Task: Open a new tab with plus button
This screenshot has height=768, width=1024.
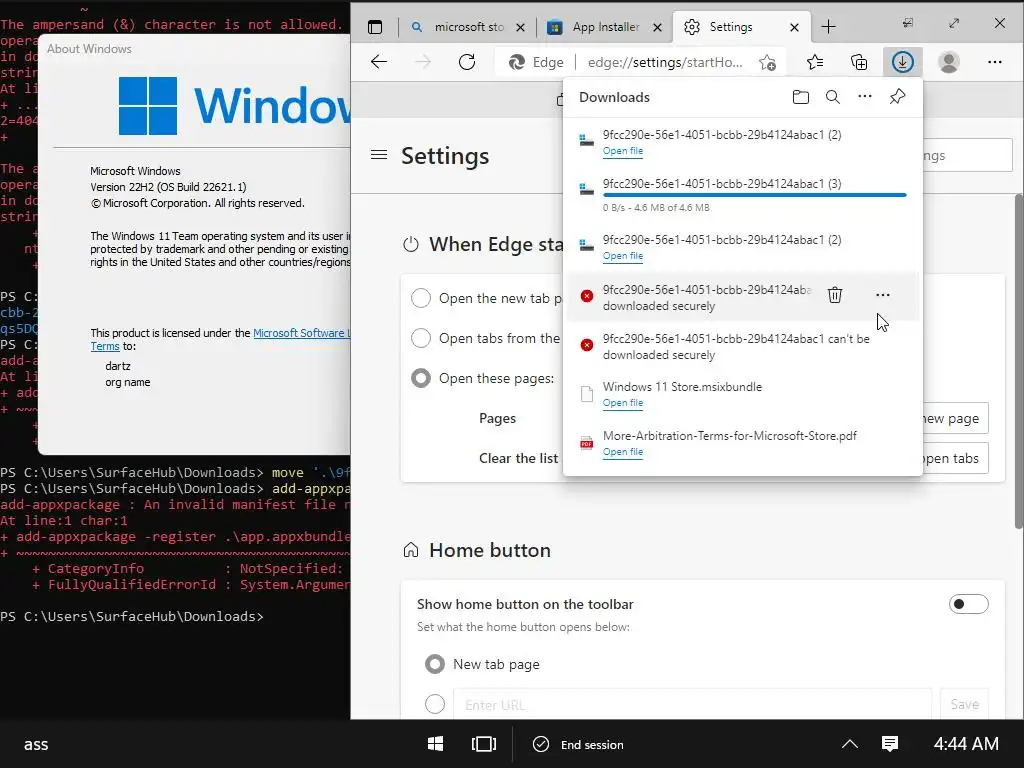Action: pyautogui.click(x=828, y=27)
